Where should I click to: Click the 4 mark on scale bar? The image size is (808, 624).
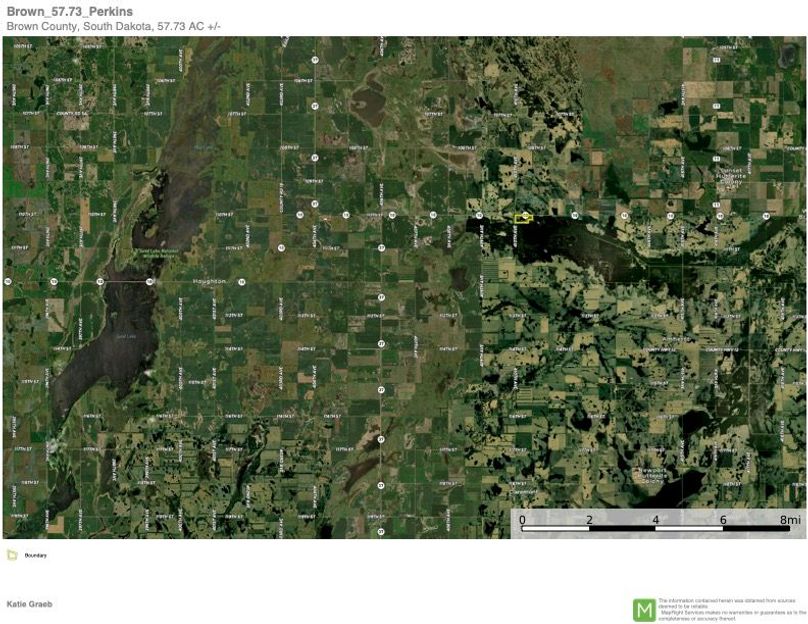pos(656,520)
